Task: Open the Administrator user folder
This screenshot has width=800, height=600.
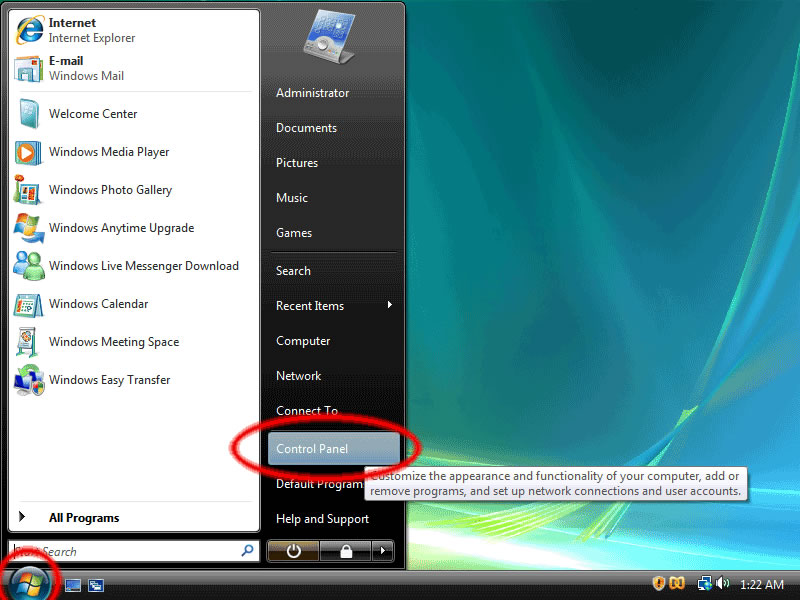Action: (312, 93)
